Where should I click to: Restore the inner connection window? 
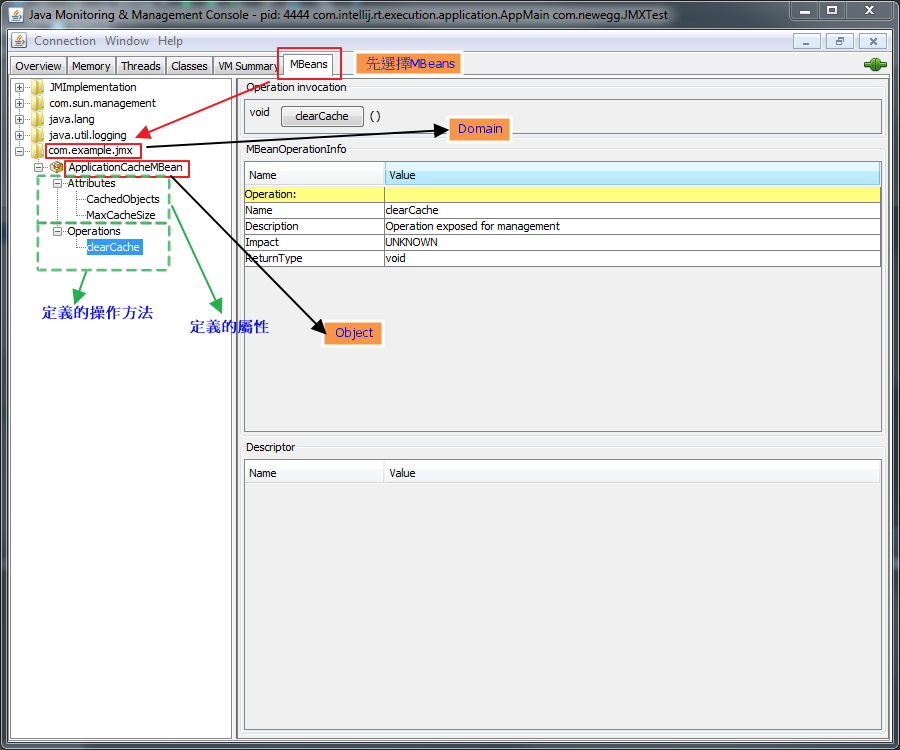coord(840,41)
